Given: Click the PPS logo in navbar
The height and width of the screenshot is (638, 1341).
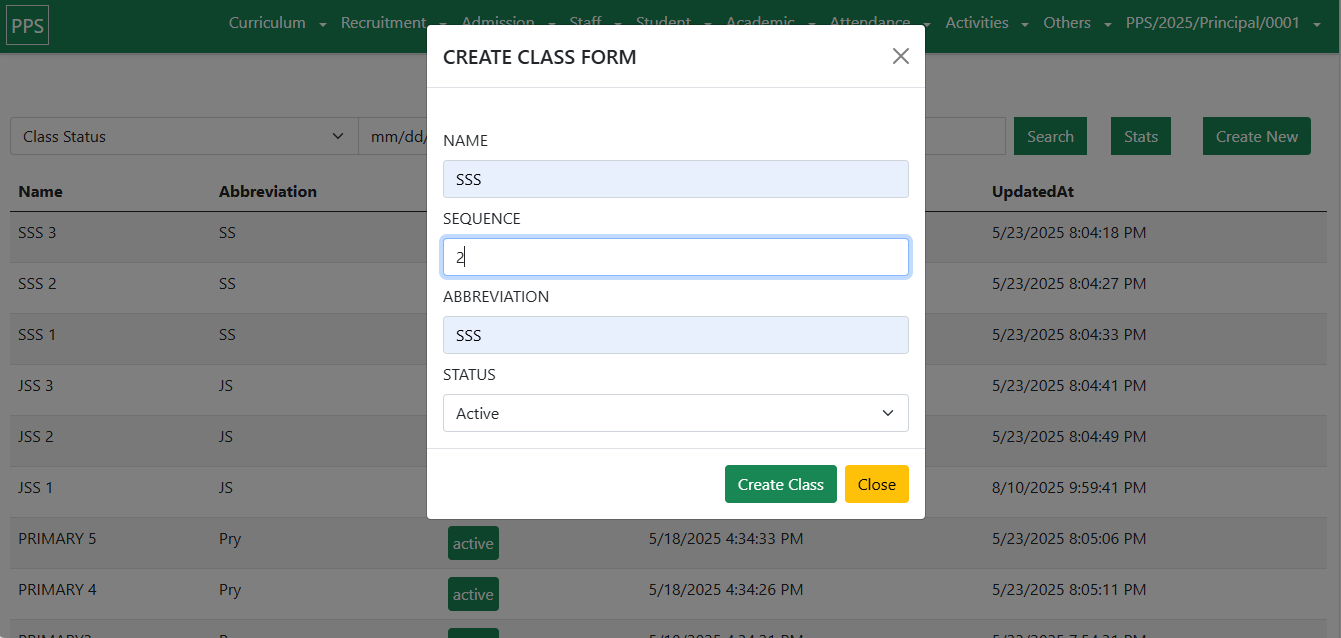Looking at the screenshot, I should click(27, 25).
